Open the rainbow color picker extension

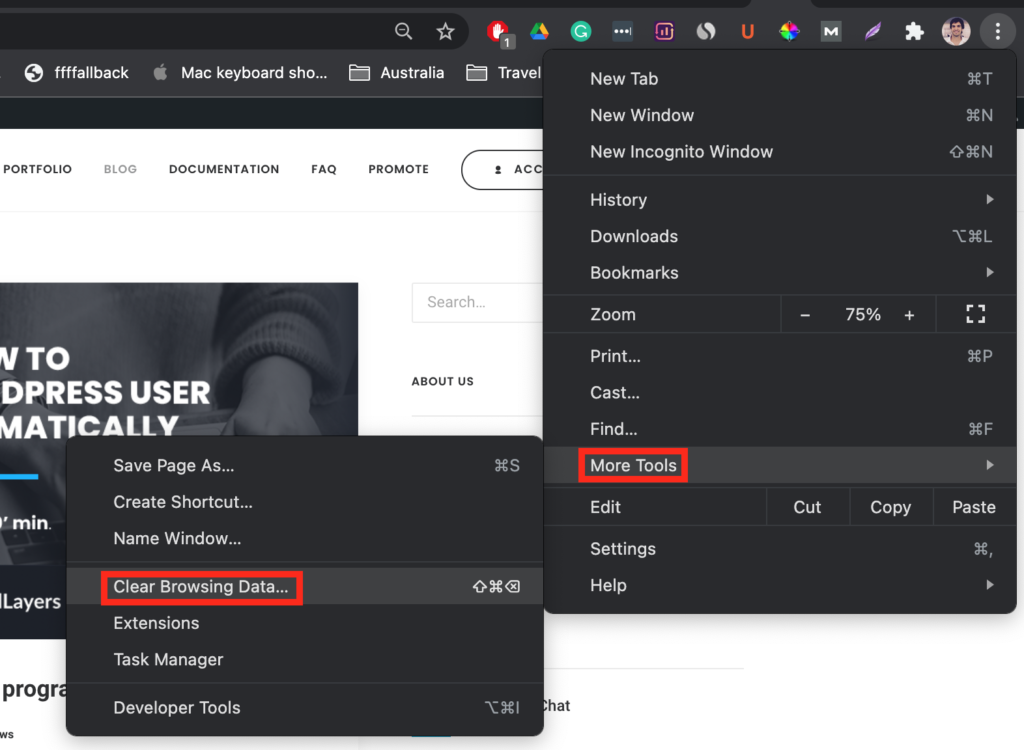790,31
